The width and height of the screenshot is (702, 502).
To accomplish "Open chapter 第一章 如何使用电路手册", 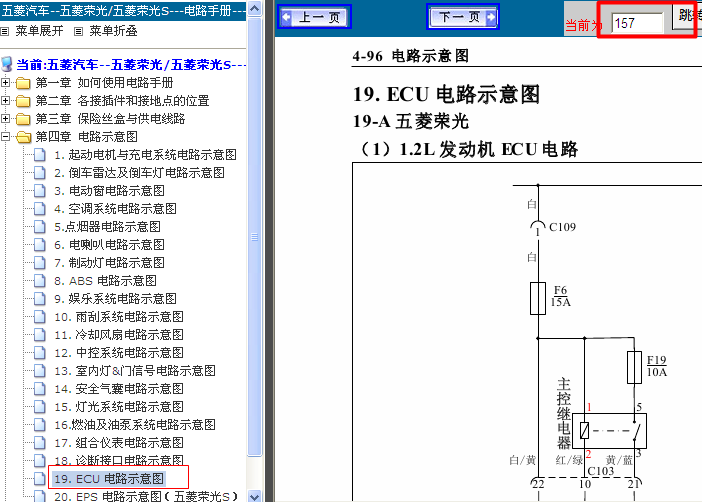I will click(104, 83).
